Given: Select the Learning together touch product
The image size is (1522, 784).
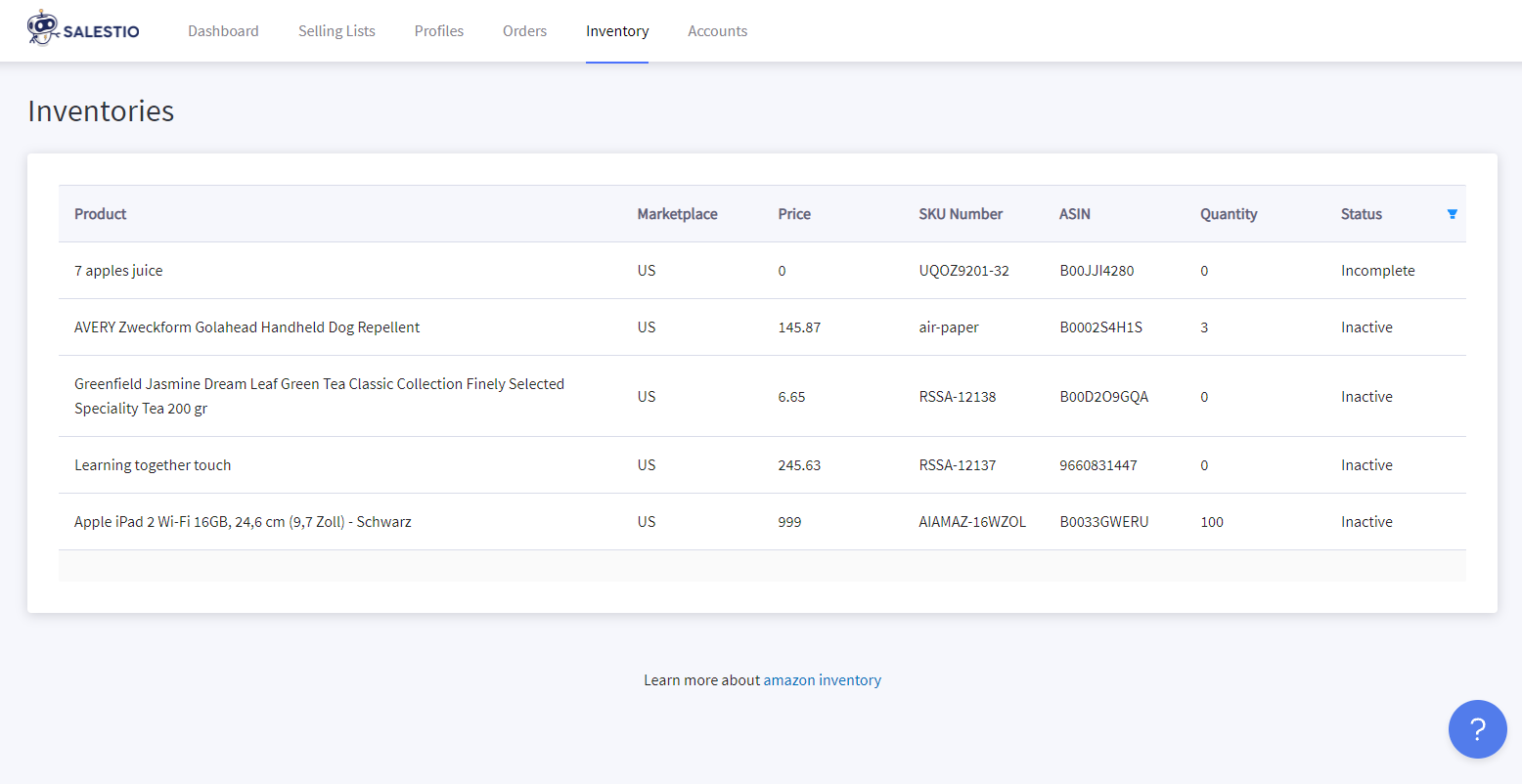Looking at the screenshot, I should click(153, 465).
